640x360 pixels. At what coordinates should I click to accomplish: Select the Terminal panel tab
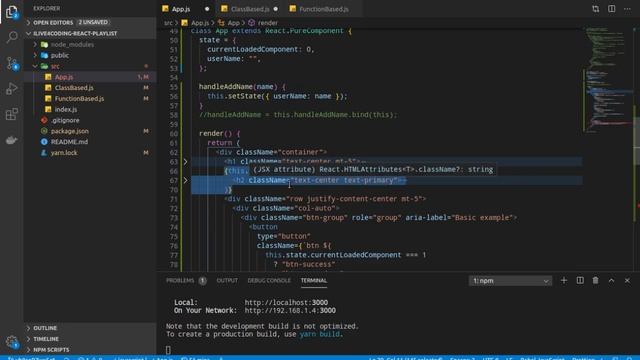click(314, 280)
